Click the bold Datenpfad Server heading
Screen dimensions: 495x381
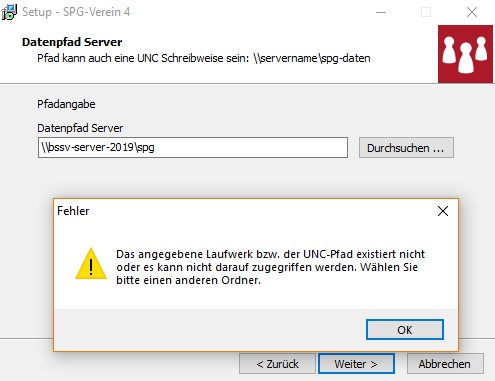[x=72, y=42]
